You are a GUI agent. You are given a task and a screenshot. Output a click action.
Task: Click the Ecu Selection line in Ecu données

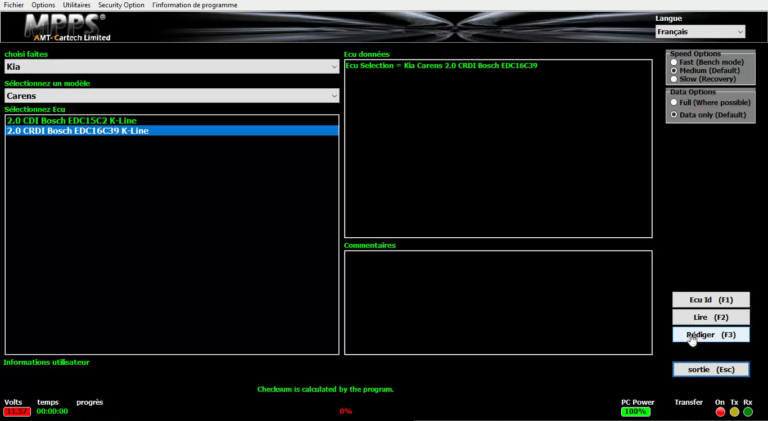click(441, 66)
